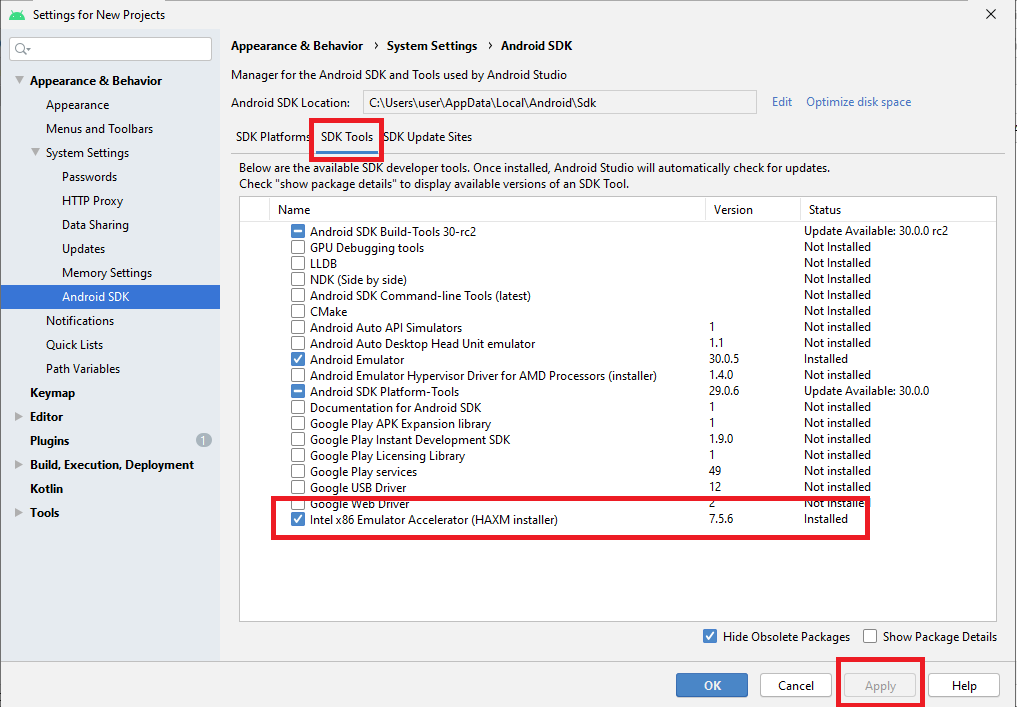Uncheck Intel x86 Emulator Accelerator HAXM checkbox
This screenshot has height=707, width=1017.
[298, 520]
